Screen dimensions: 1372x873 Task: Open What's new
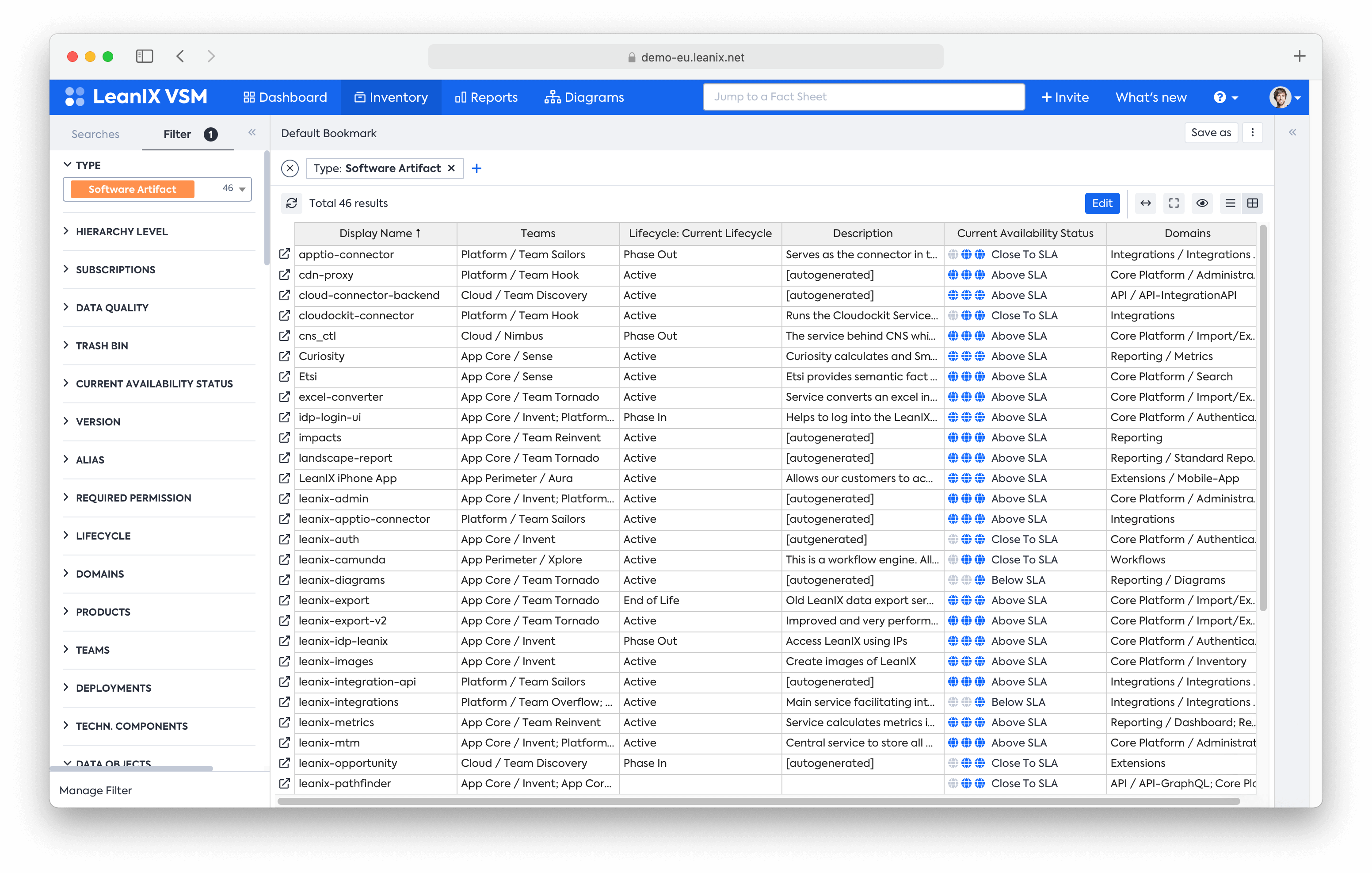1151,97
